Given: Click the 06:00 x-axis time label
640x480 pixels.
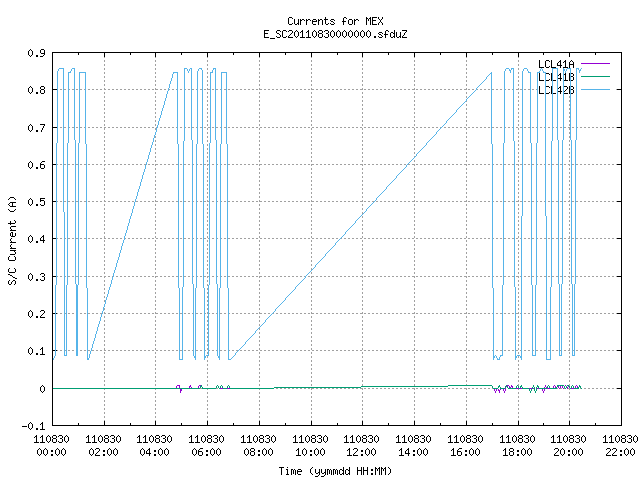Looking at the screenshot, I should (207, 452).
